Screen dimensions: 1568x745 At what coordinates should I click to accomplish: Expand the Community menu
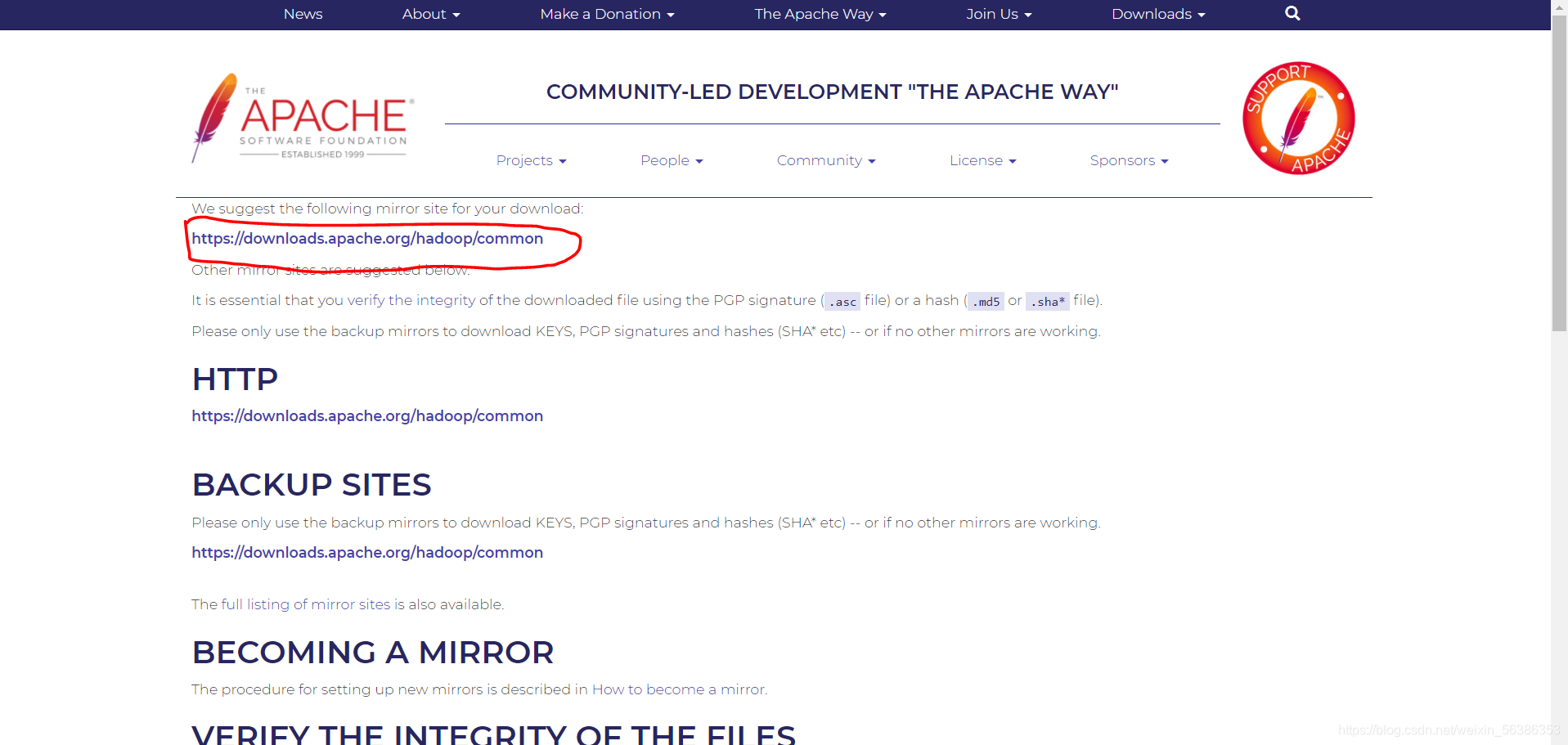pyautogui.click(x=826, y=160)
